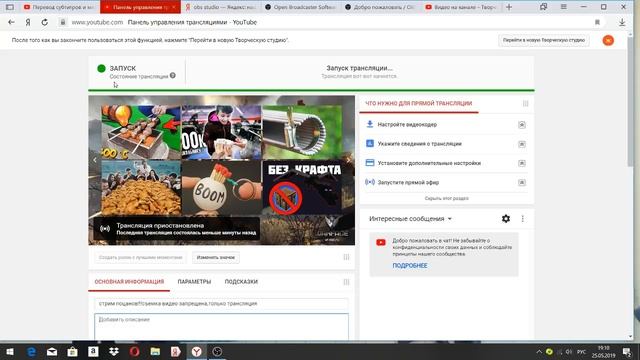Open a new browser tab
This screenshot has height=360, width=640.
coord(509,7)
